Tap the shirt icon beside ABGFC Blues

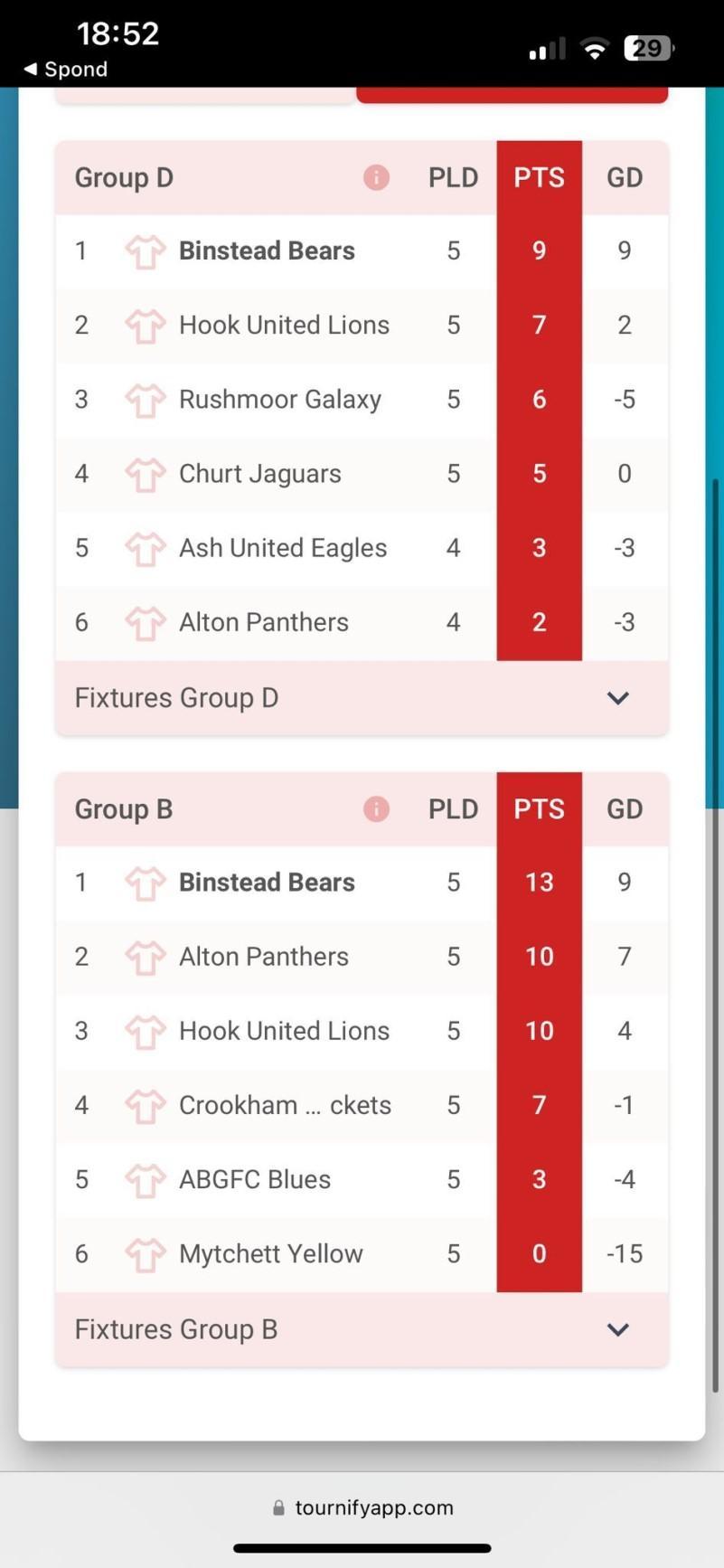coord(145,1180)
